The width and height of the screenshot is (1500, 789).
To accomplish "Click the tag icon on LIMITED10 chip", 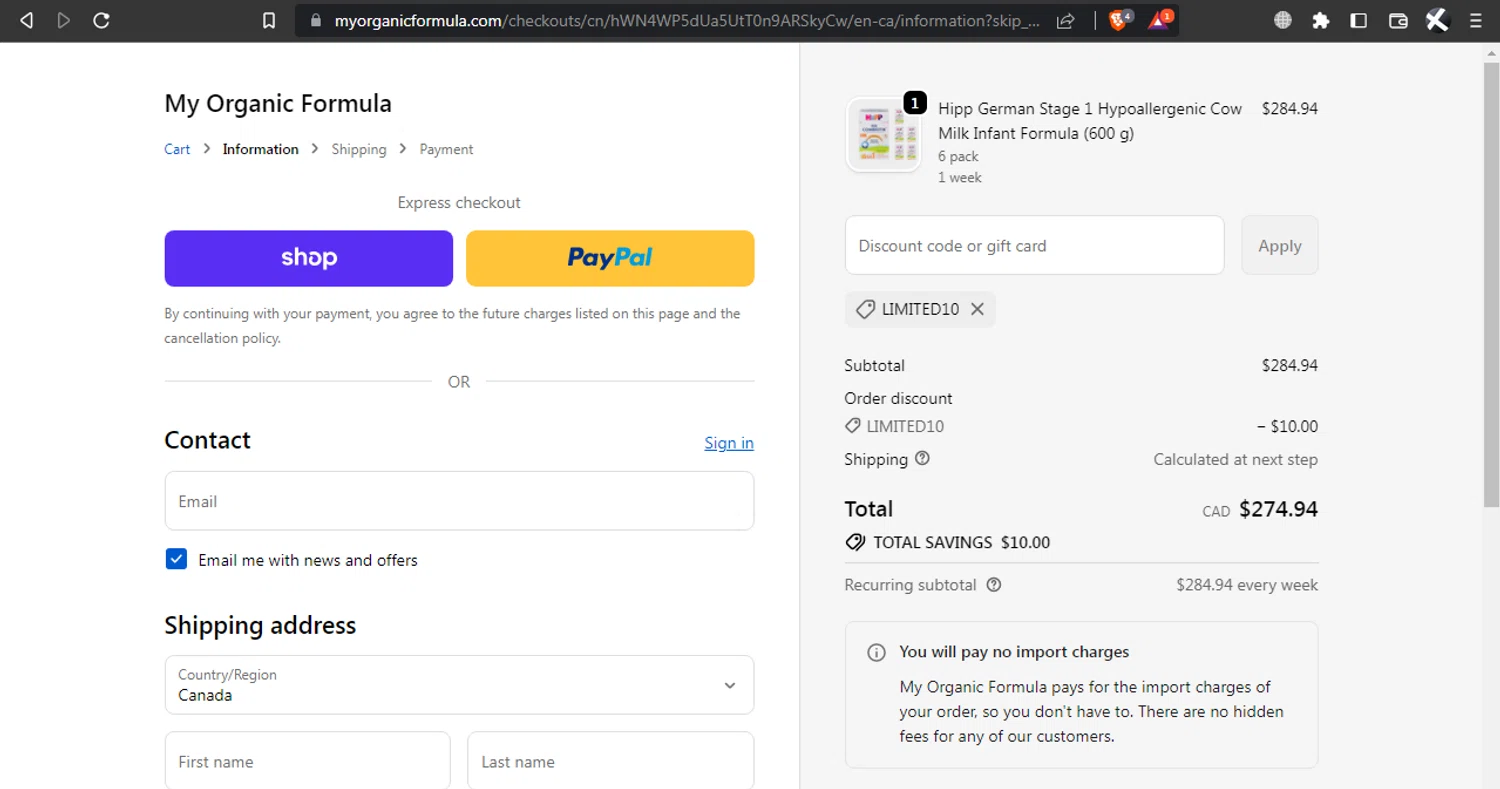I will pyautogui.click(x=865, y=309).
